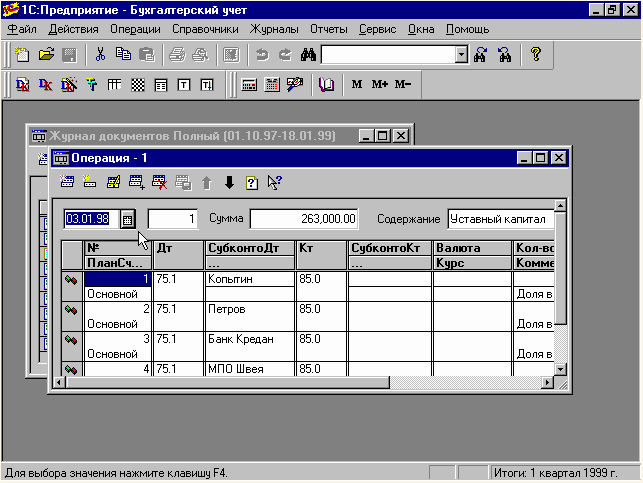The image size is (643, 483).
Task: Click the binoculars Find icon
Action: coord(308,55)
